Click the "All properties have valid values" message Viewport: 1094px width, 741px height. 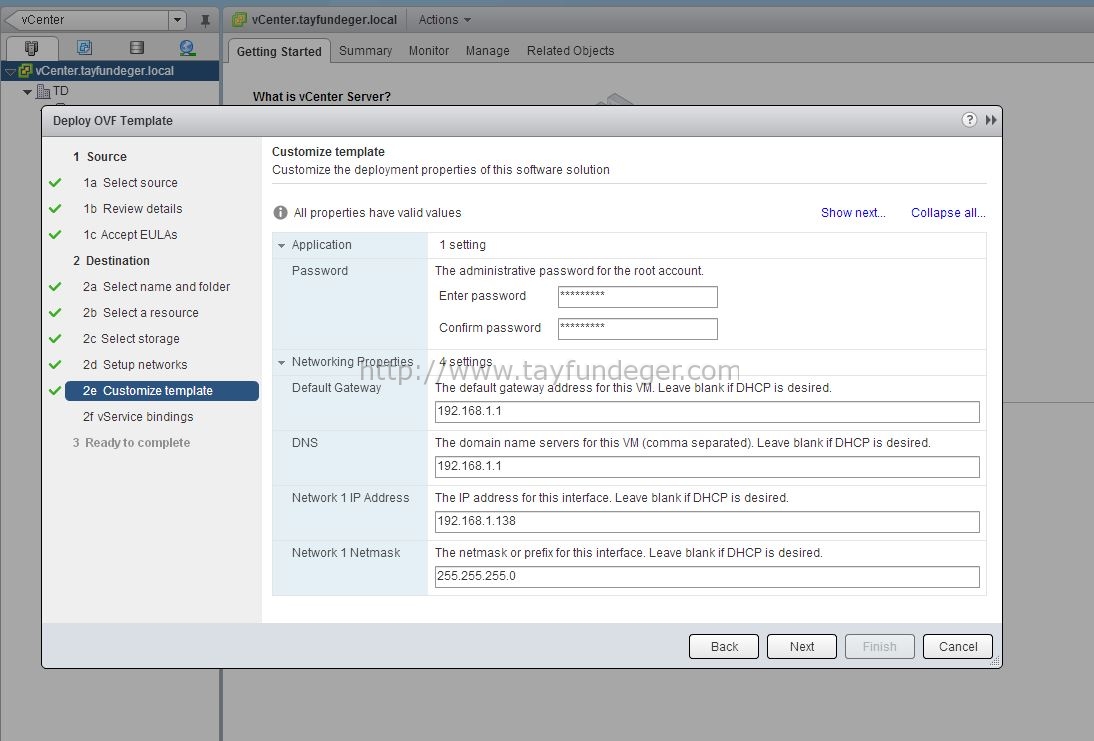(377, 213)
